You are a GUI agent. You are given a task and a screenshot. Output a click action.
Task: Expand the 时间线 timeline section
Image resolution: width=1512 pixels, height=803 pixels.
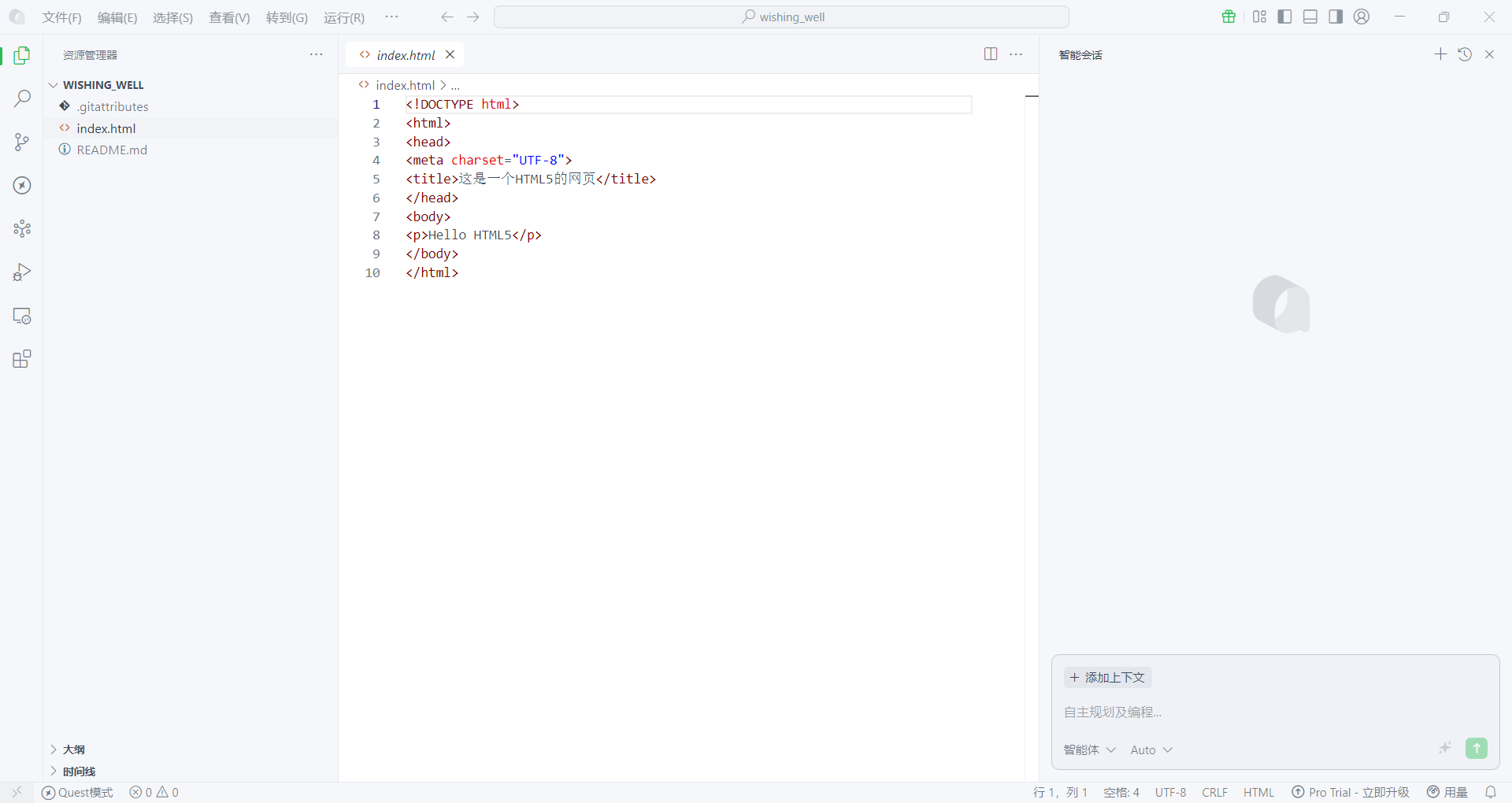[x=79, y=772]
